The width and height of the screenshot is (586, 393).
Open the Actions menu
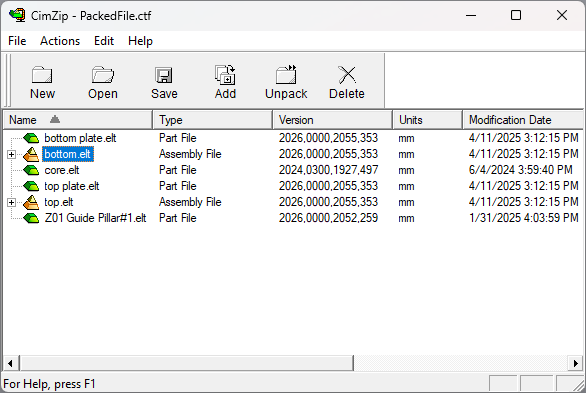tap(60, 41)
